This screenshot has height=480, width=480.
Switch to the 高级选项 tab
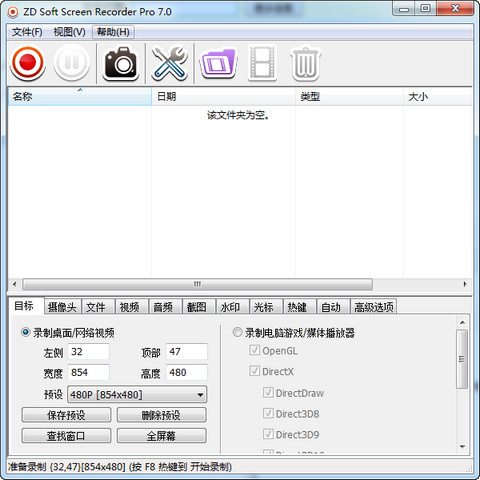coord(374,307)
